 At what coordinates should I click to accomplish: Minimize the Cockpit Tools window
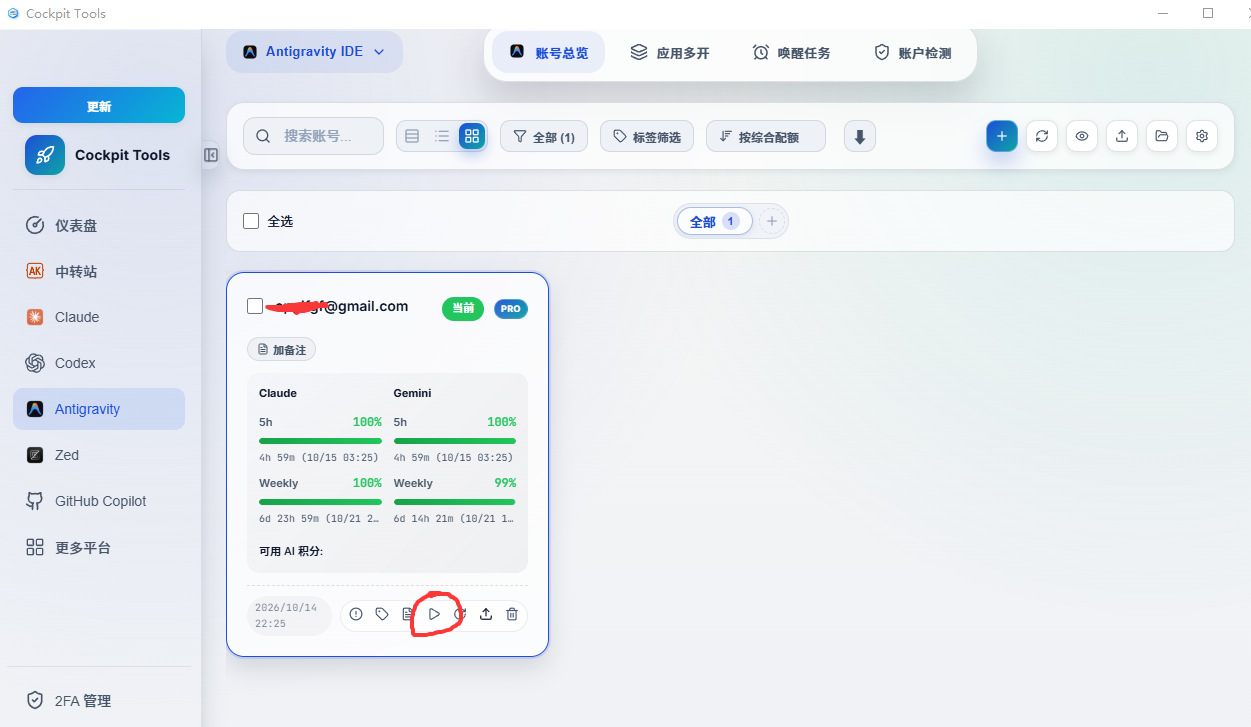tap(1164, 13)
